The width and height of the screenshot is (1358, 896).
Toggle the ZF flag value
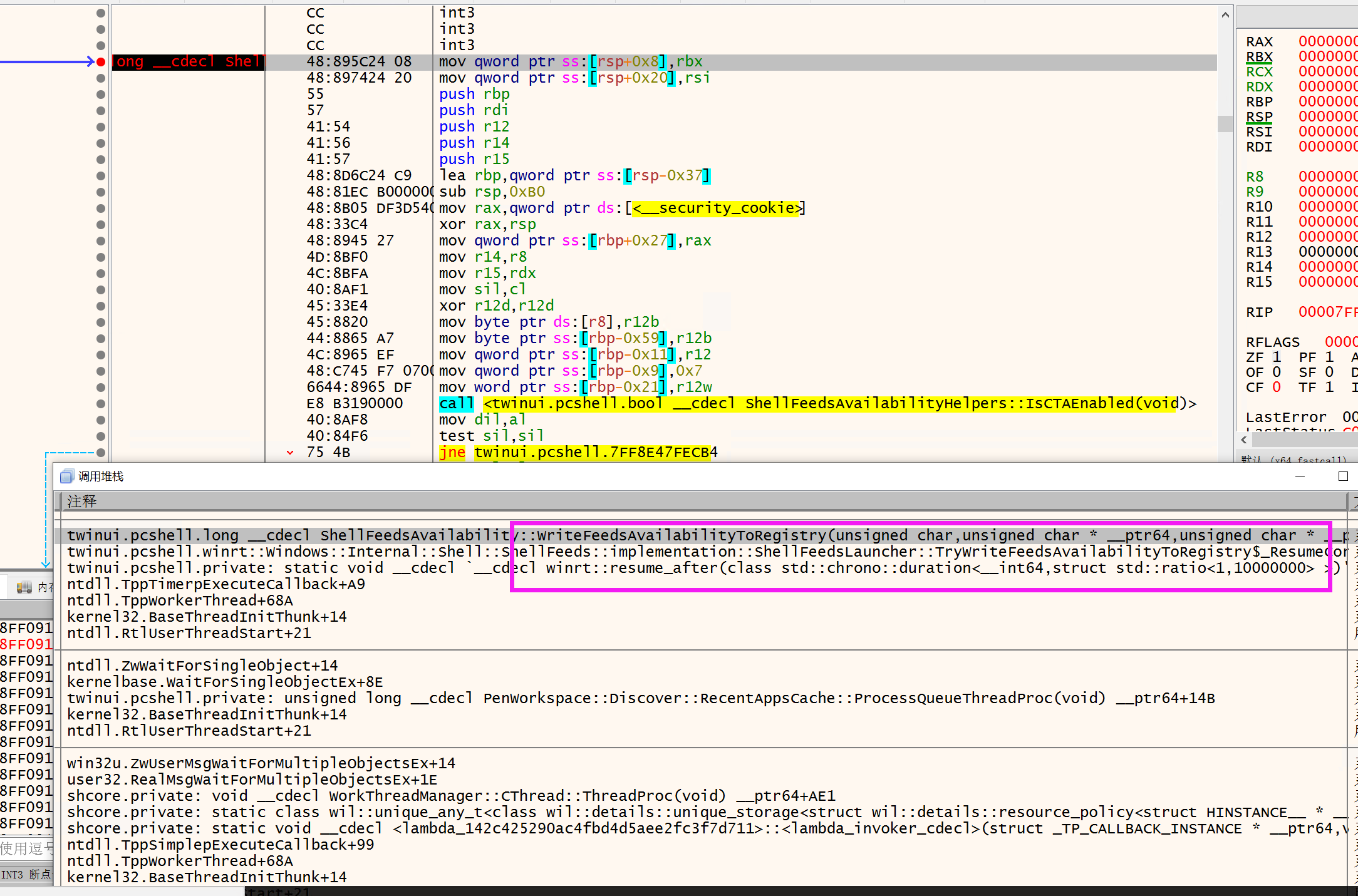point(1277,357)
